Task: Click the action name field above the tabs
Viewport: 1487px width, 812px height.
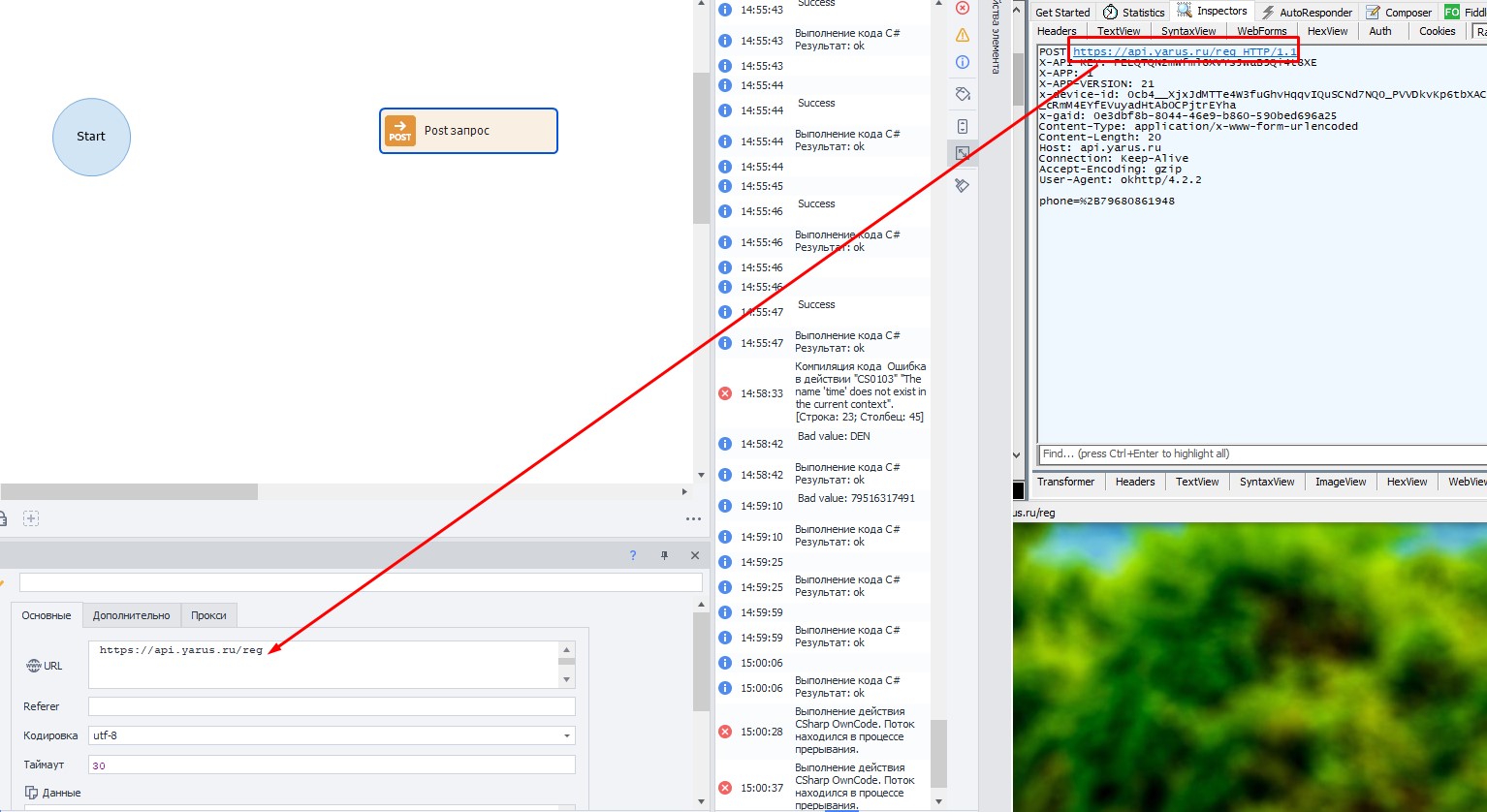Action: [361, 582]
